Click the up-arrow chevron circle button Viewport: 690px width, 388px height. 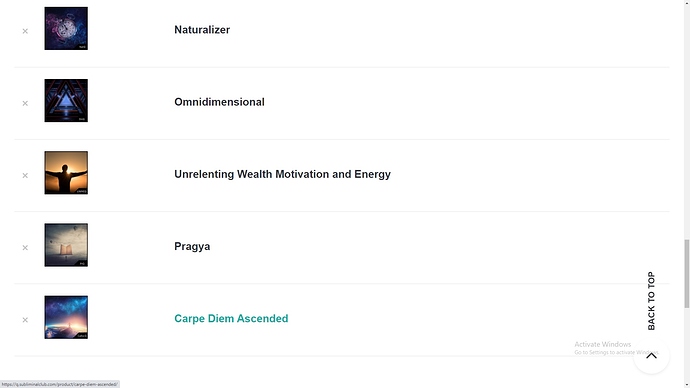coord(651,355)
